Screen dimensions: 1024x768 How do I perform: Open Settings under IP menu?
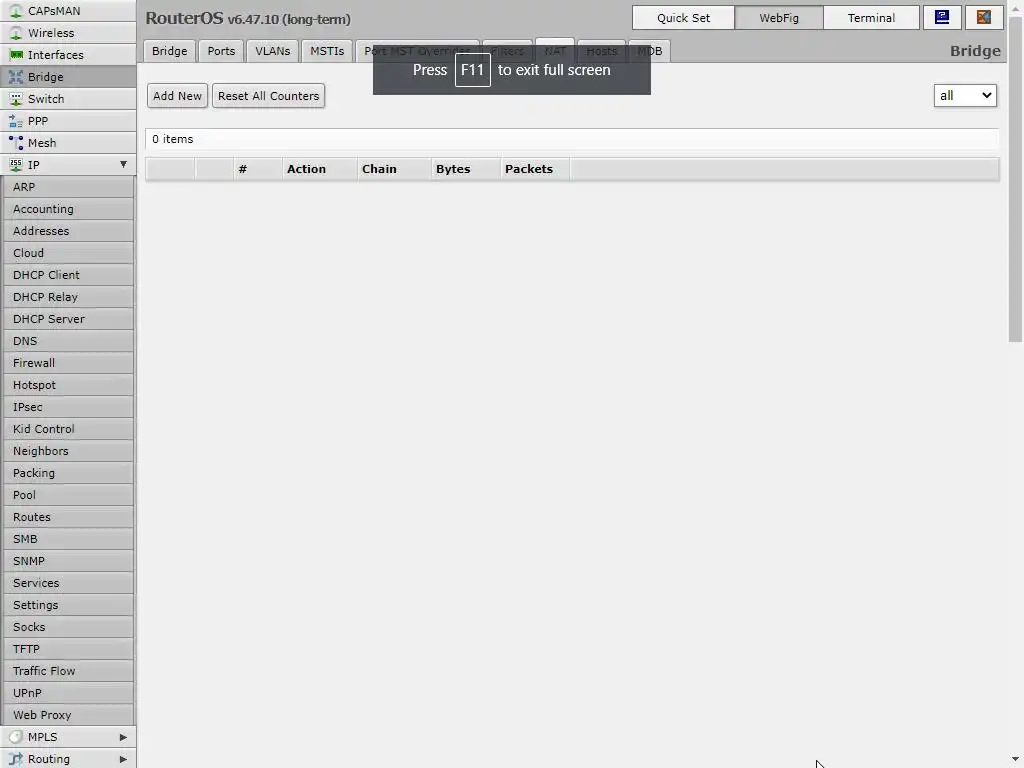[x=68, y=605]
